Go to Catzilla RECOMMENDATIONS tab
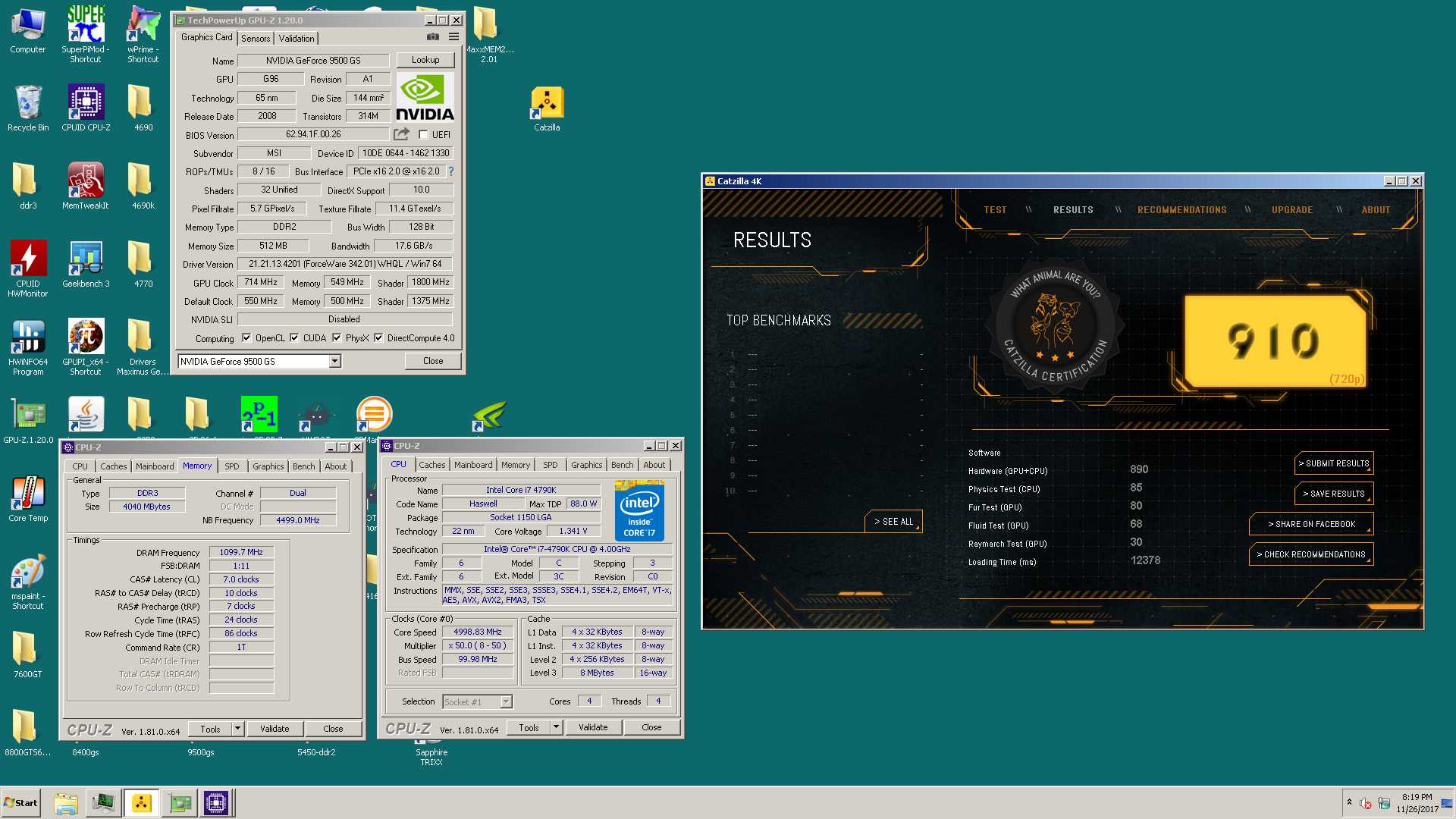Image resolution: width=1456 pixels, height=819 pixels. click(x=1181, y=210)
